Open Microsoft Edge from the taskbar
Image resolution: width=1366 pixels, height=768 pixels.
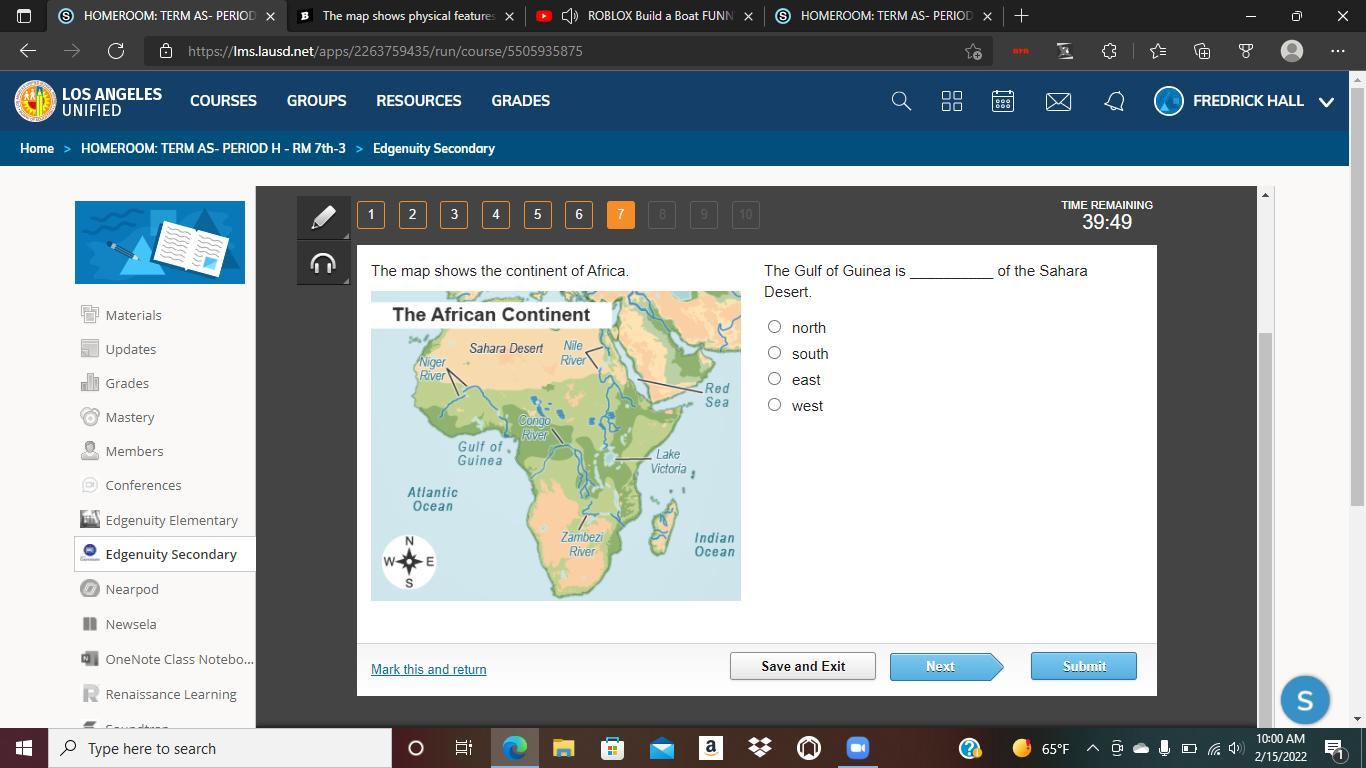[515, 748]
